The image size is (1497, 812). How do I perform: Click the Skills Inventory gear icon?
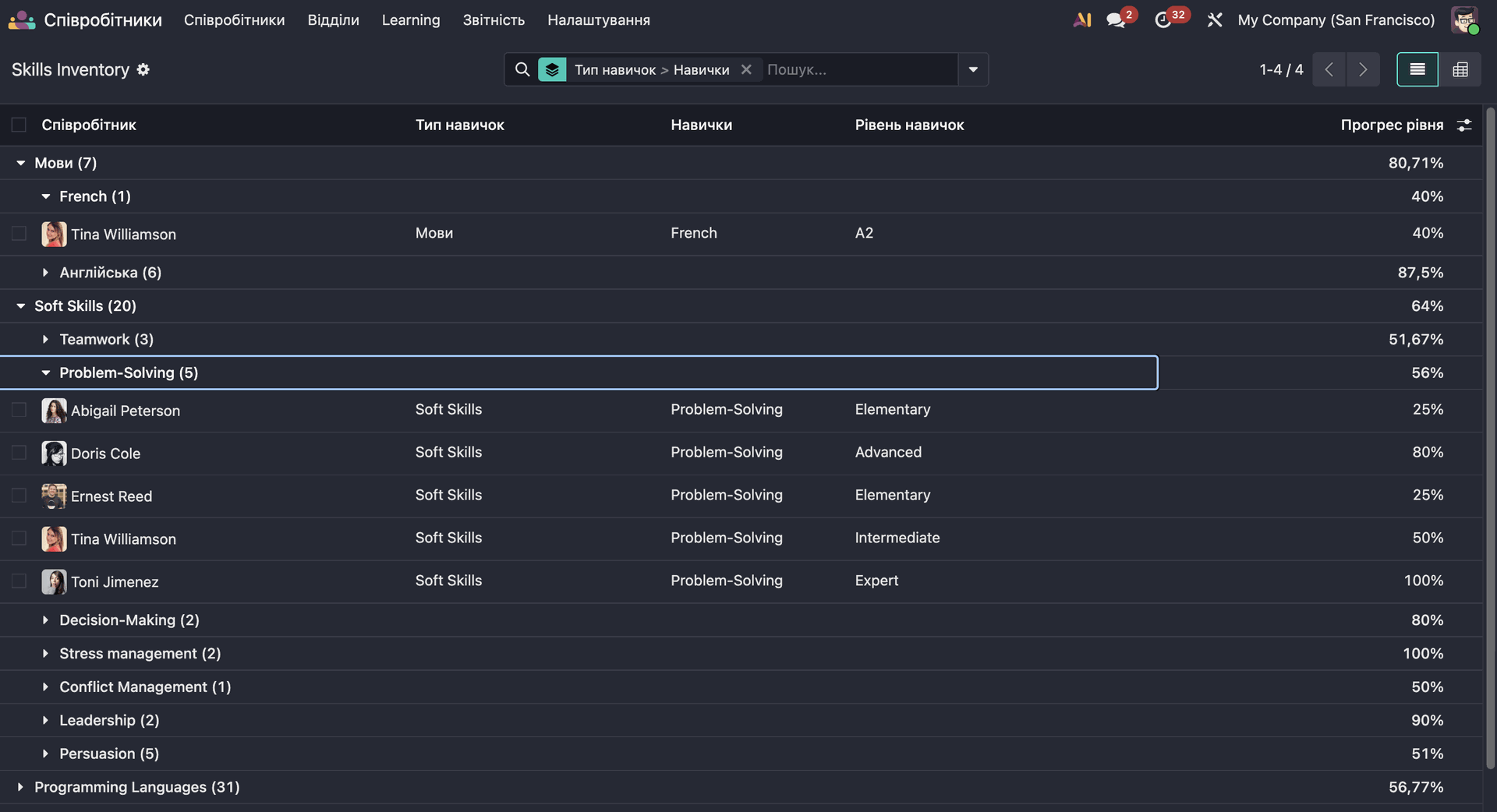pyautogui.click(x=143, y=69)
